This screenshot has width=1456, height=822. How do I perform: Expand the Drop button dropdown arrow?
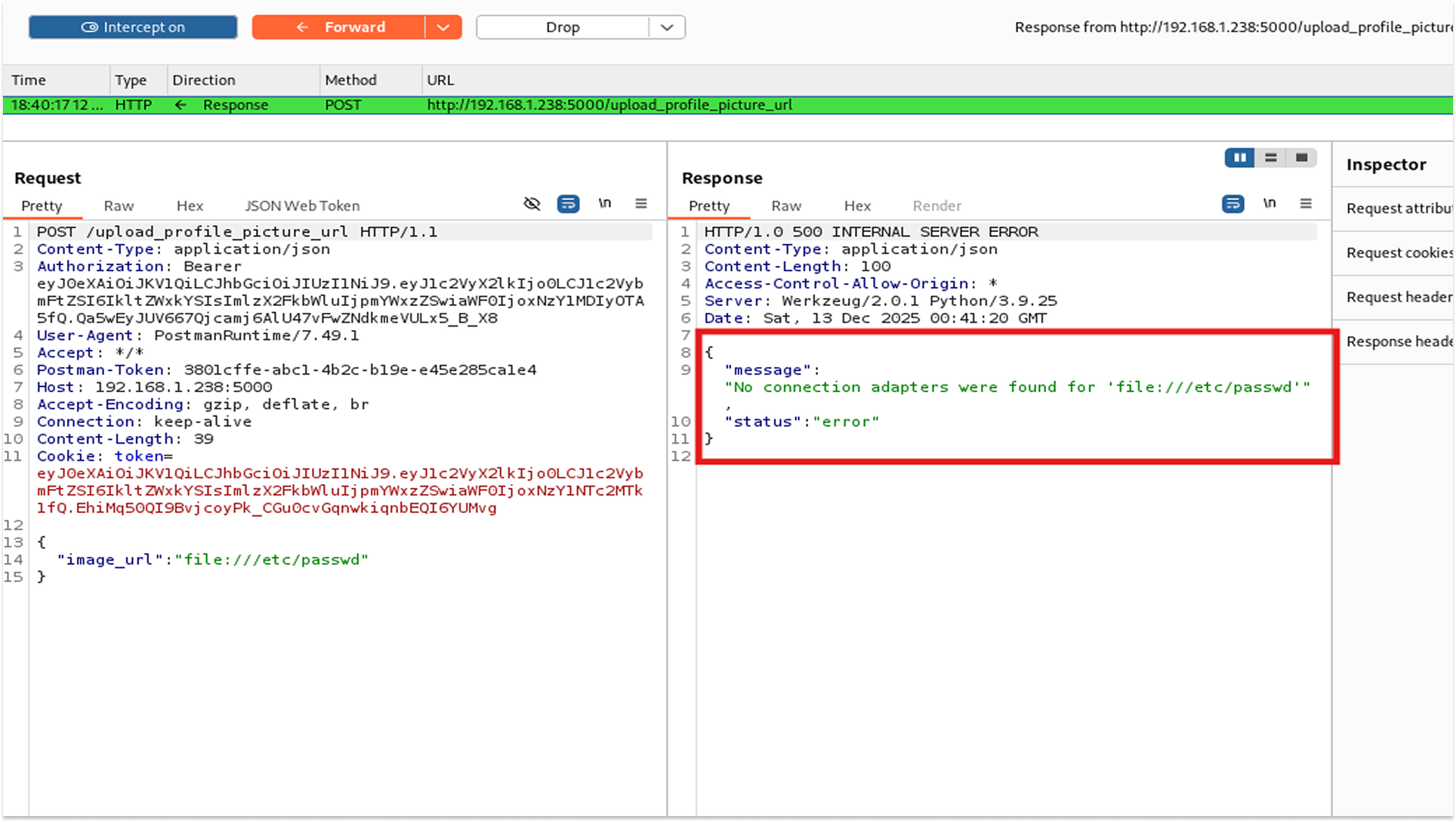pyautogui.click(x=667, y=27)
